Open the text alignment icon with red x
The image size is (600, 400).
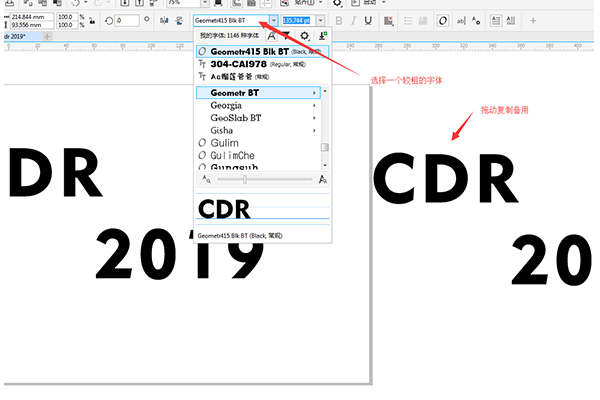click(x=388, y=21)
